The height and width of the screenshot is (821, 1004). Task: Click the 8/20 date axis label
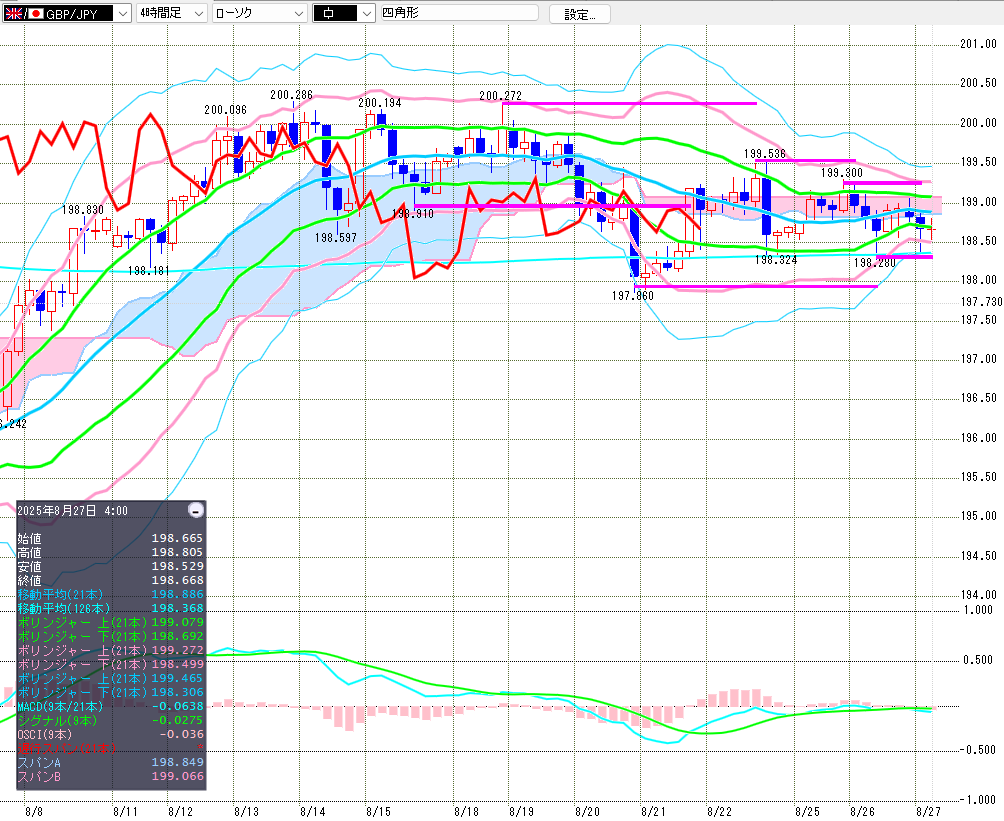pos(587,811)
